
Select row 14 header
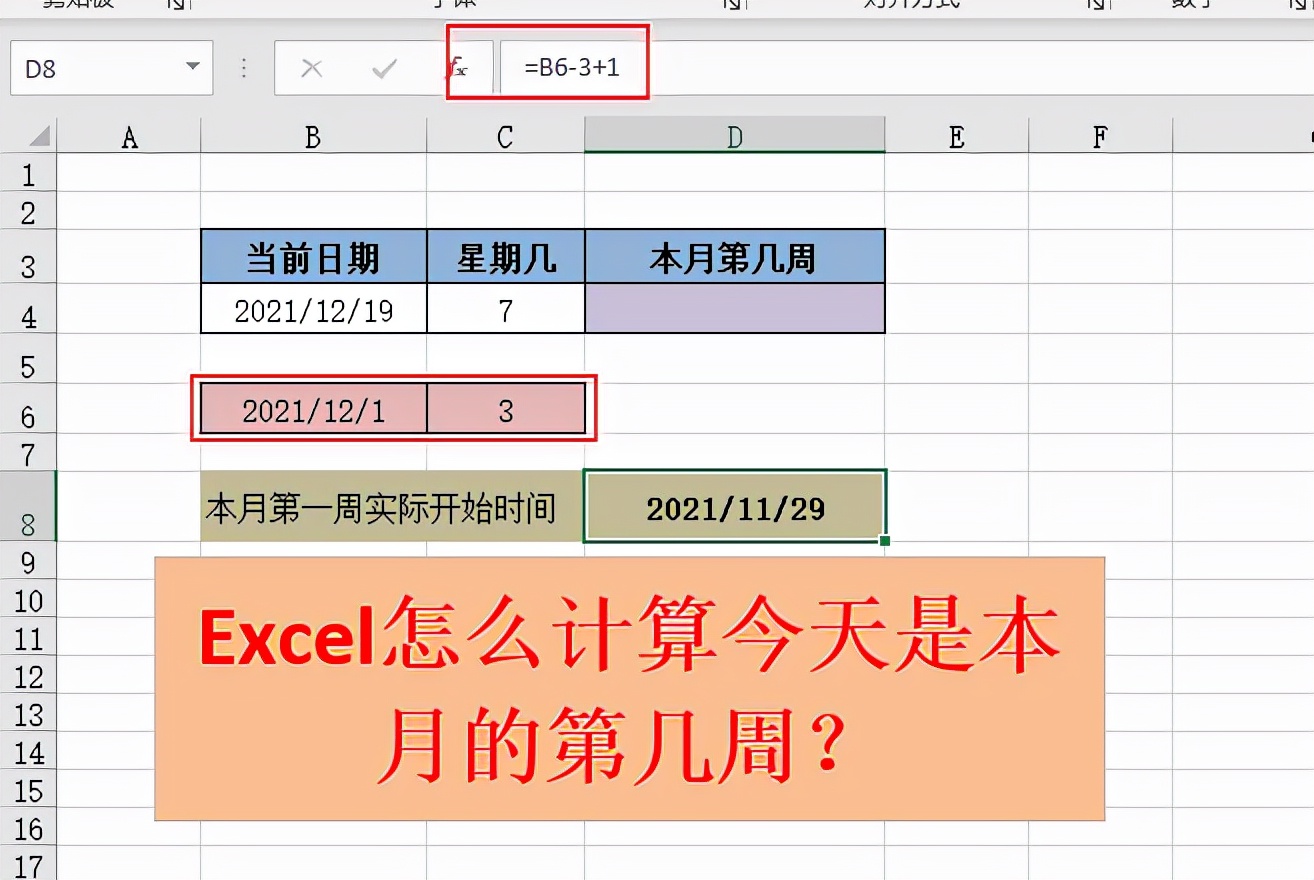tap(28, 752)
